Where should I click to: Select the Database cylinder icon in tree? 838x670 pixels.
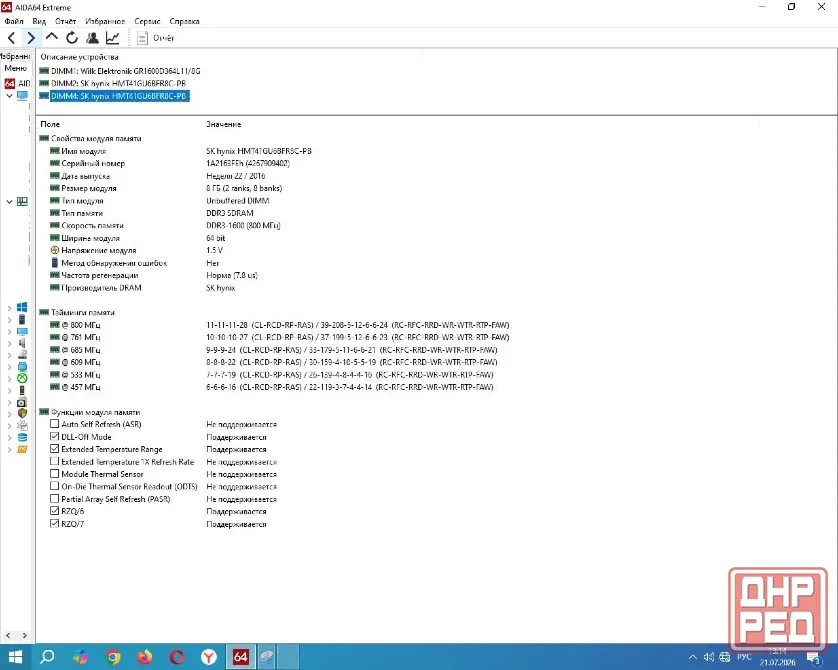[x=22, y=437]
